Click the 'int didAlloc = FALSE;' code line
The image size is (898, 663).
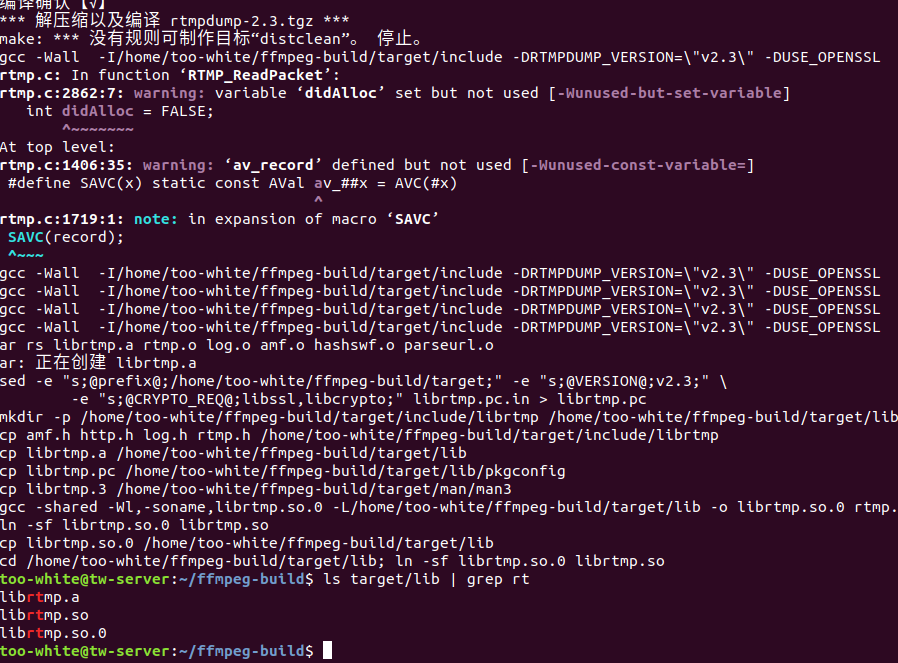pyautogui.click(x=120, y=111)
